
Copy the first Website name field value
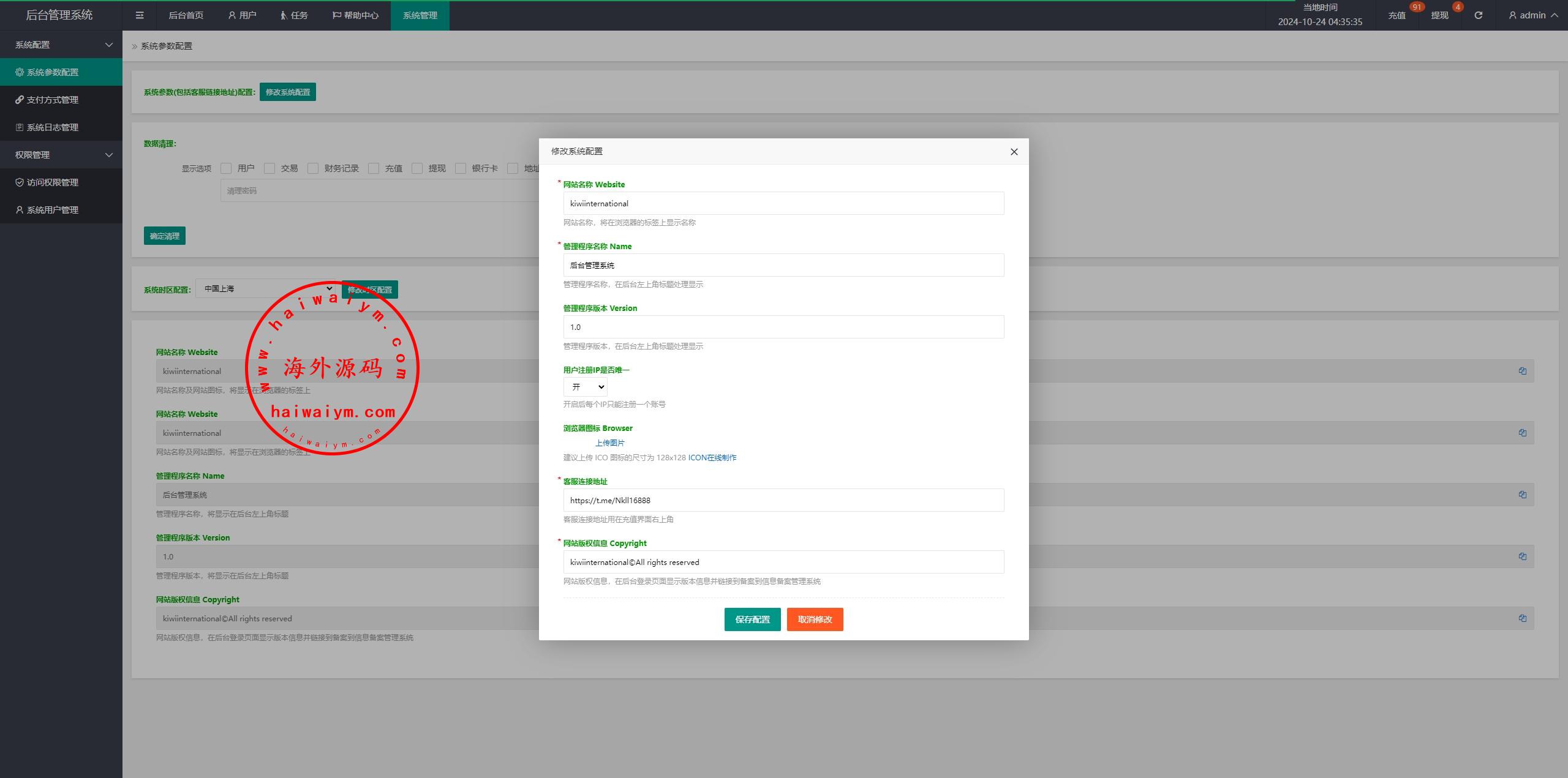tap(1522, 371)
